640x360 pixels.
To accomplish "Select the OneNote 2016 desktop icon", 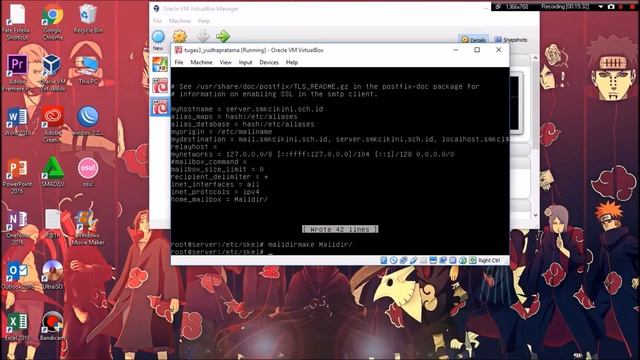I will point(17,227).
